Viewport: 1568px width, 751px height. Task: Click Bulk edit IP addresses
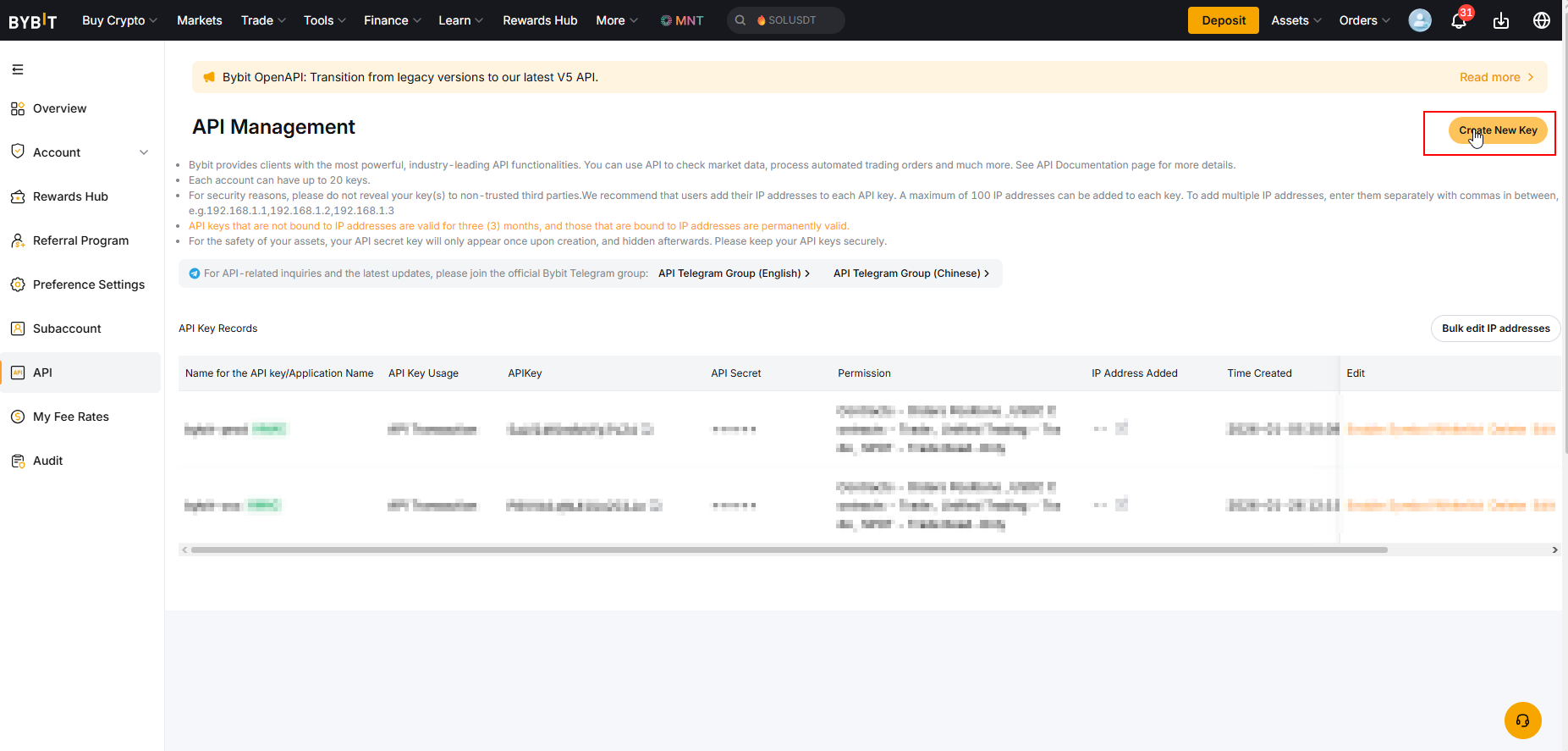point(1495,329)
